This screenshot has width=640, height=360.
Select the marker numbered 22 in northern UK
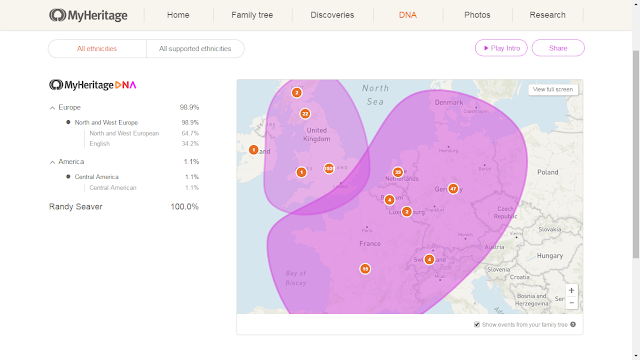coord(305,113)
